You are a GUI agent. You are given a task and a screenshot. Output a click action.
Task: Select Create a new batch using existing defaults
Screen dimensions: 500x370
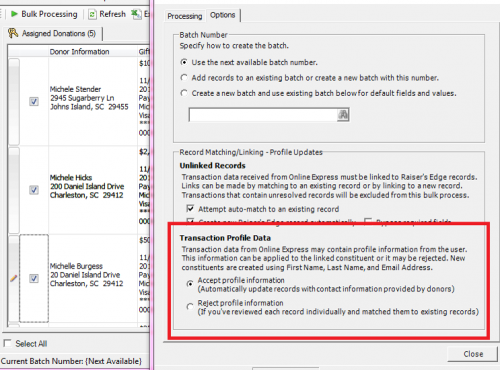[184, 93]
